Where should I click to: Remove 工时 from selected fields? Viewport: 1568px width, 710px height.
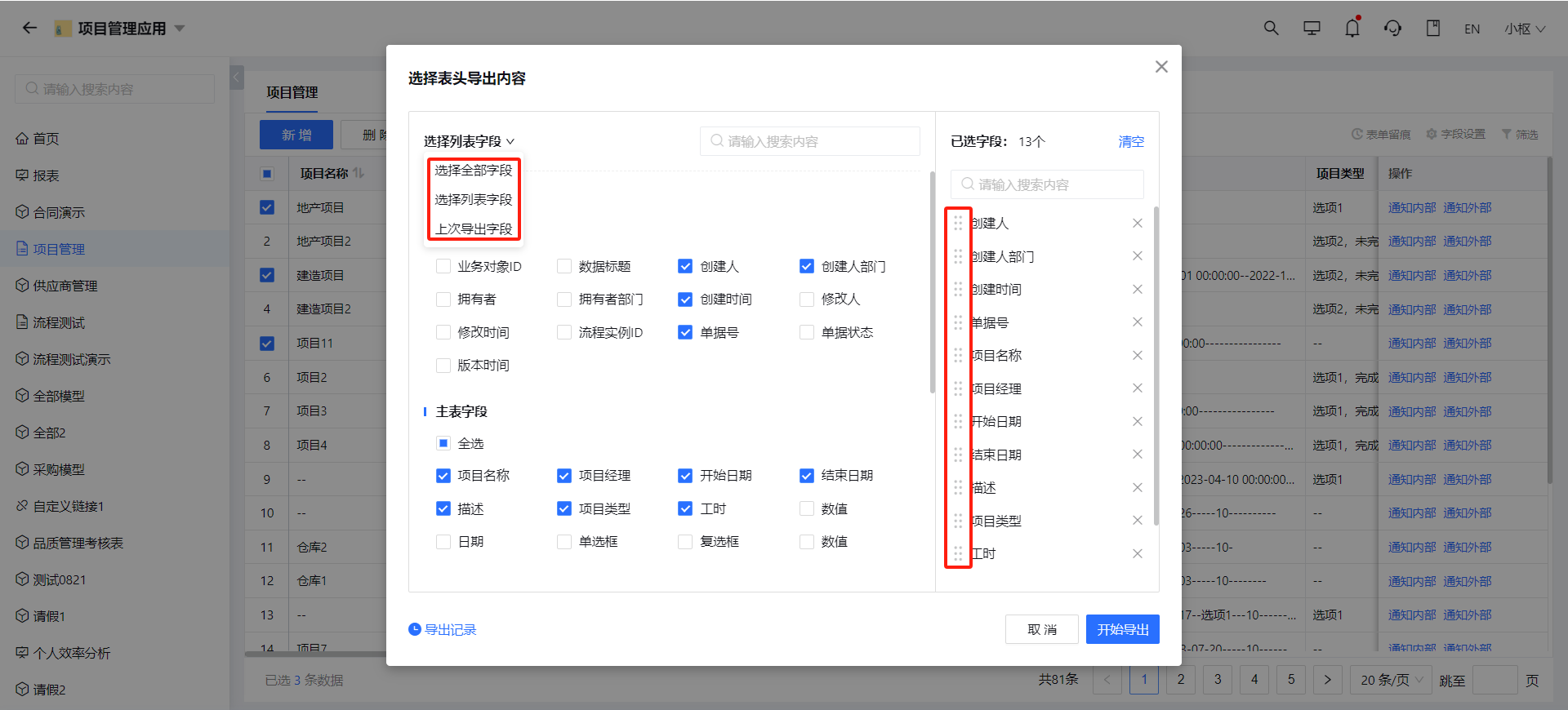pos(1137,553)
